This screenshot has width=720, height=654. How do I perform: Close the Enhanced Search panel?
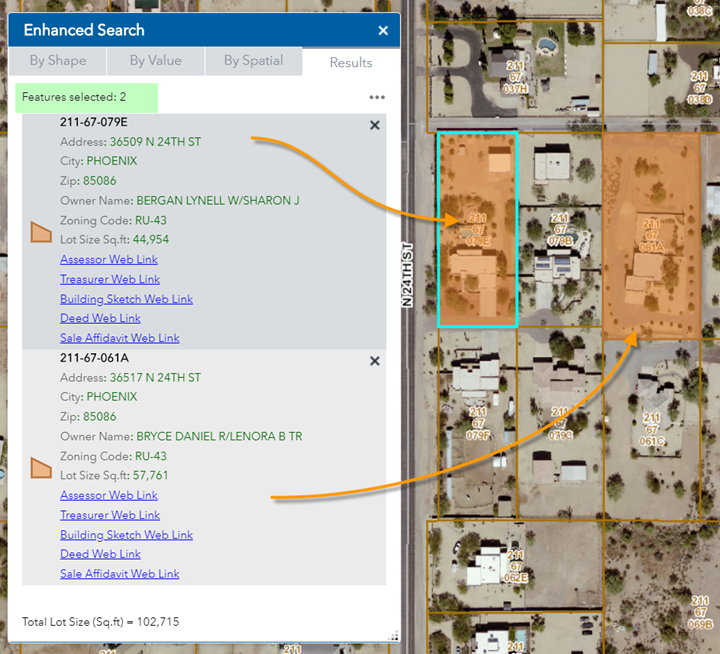tap(383, 31)
